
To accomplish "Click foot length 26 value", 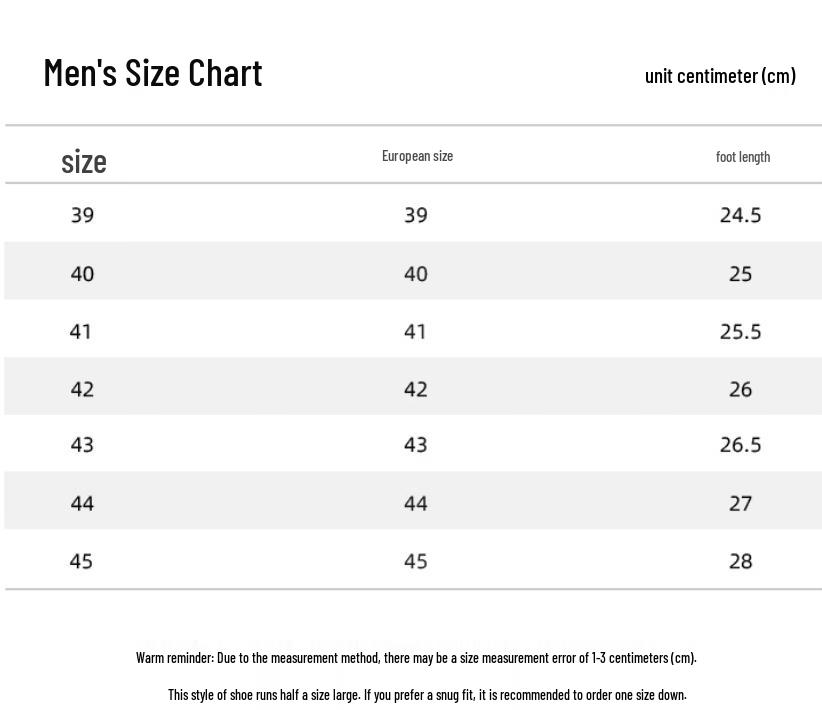I will tap(740, 389).
